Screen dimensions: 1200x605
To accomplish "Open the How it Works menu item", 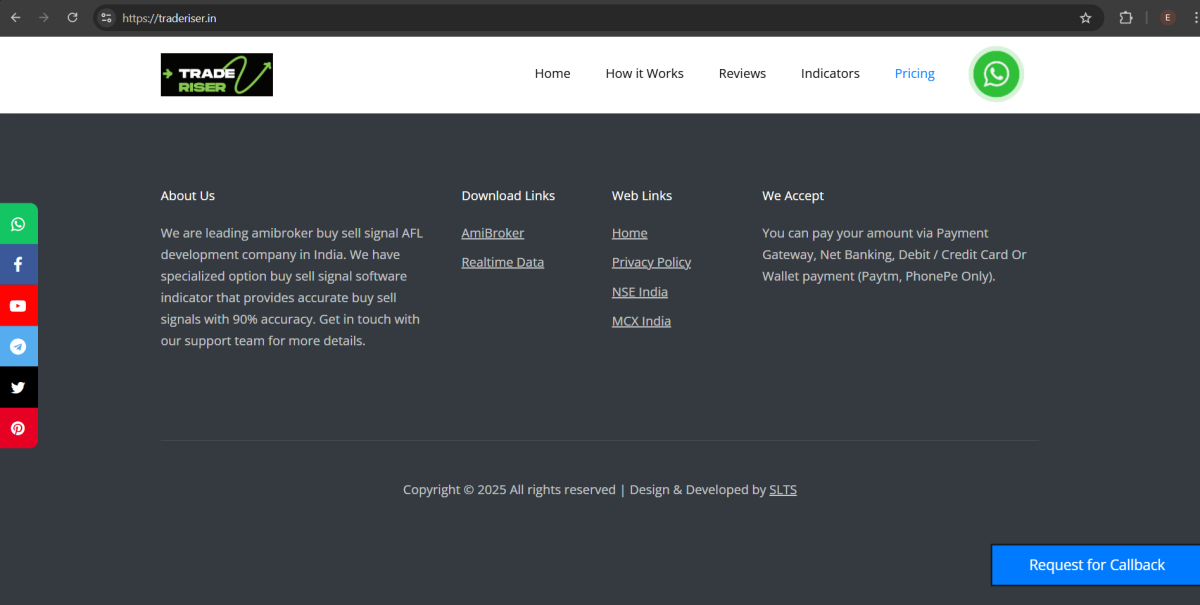I will tap(644, 73).
